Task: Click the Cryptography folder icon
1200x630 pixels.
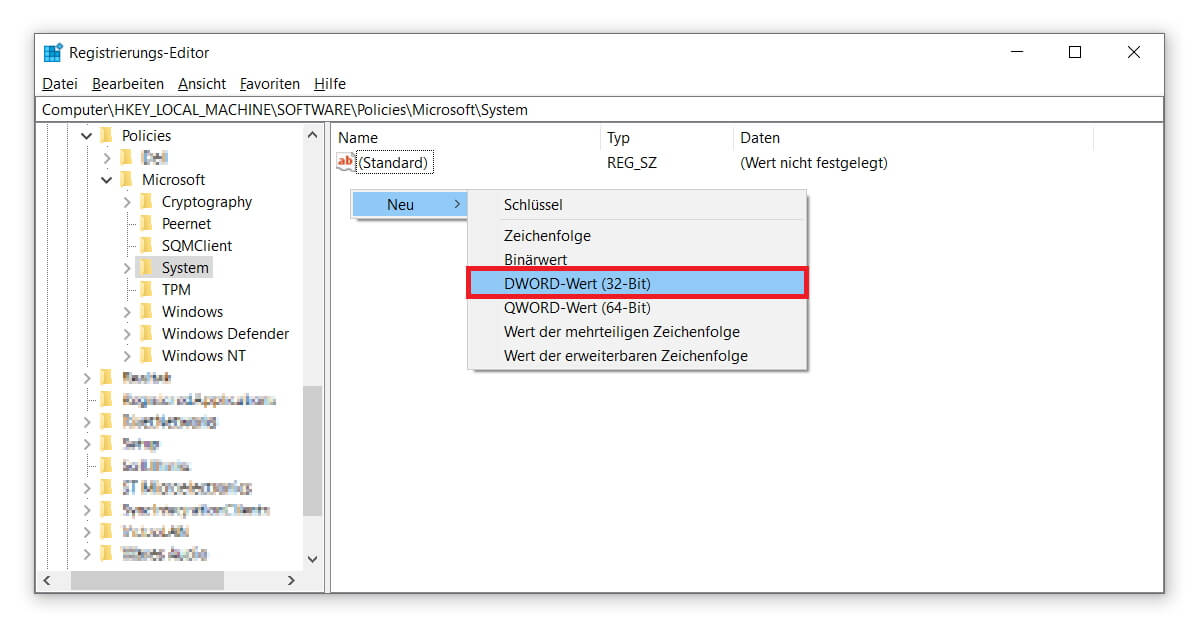Action: (146, 202)
